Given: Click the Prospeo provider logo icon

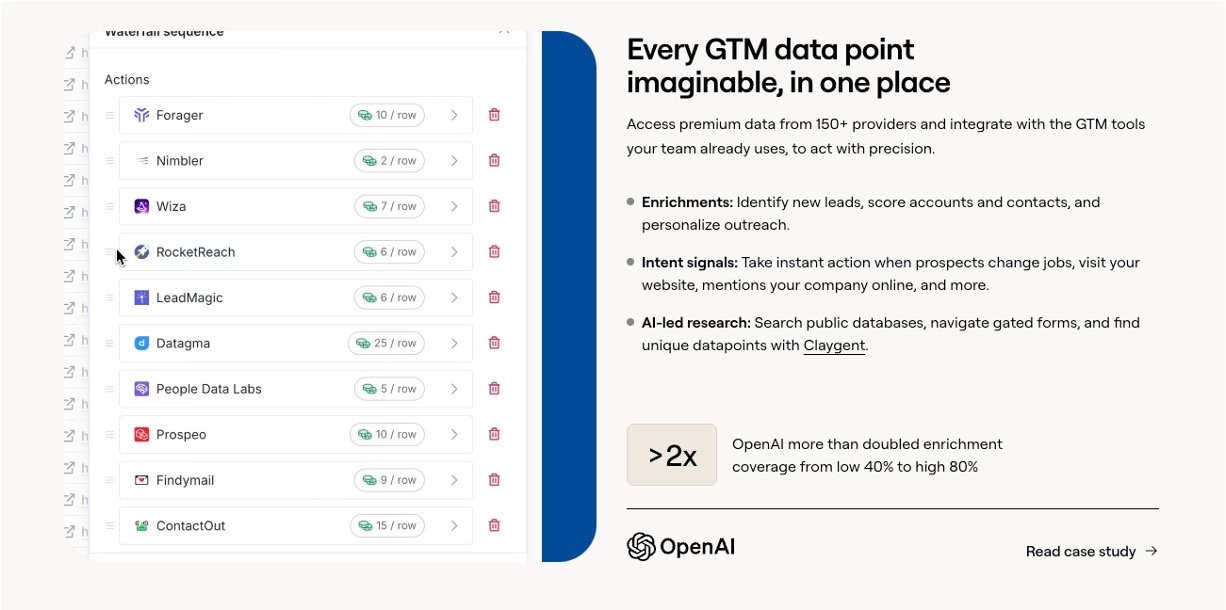Looking at the screenshot, I should (x=141, y=435).
